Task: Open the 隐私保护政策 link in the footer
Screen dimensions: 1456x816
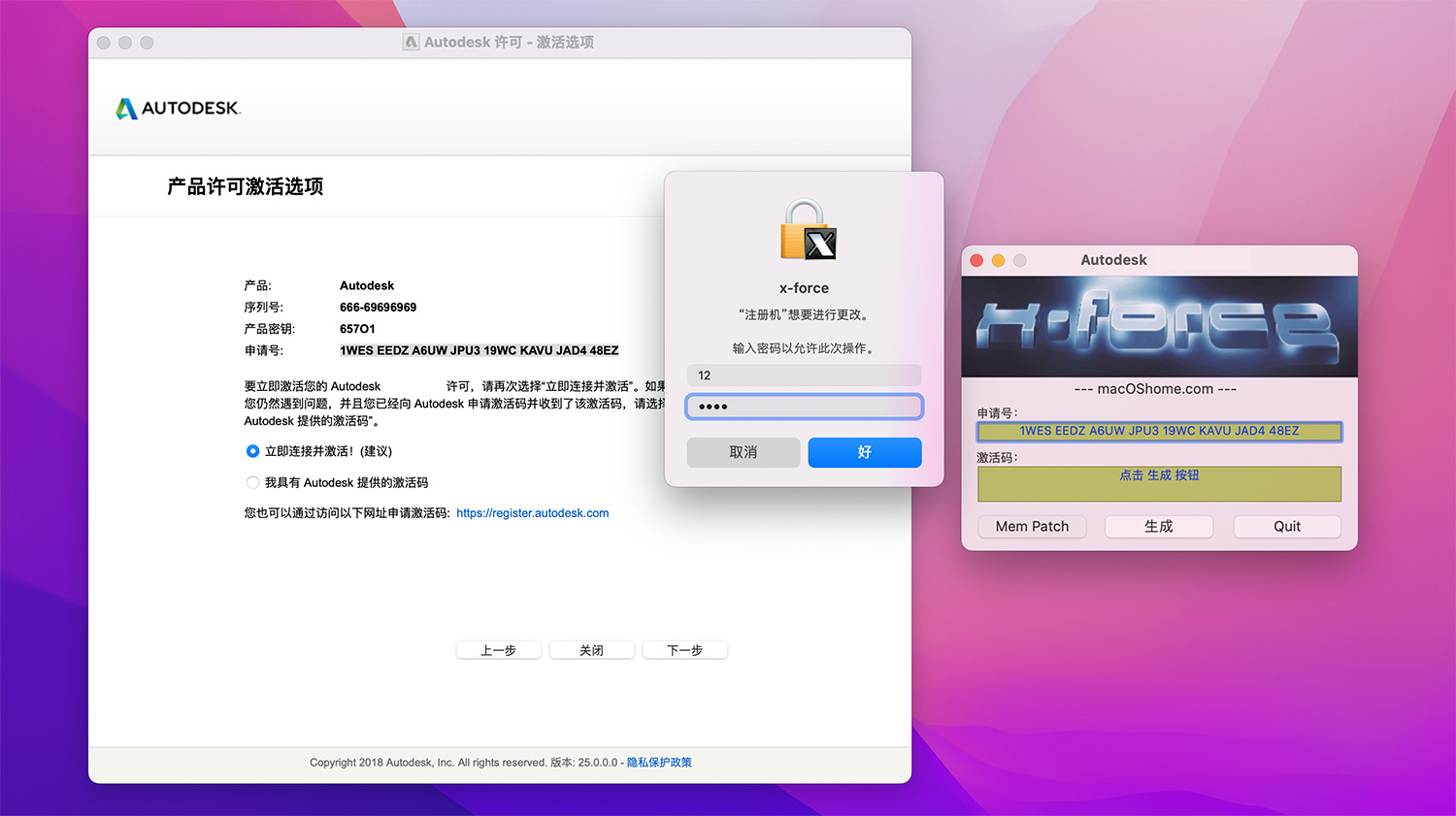Action: [x=659, y=763]
